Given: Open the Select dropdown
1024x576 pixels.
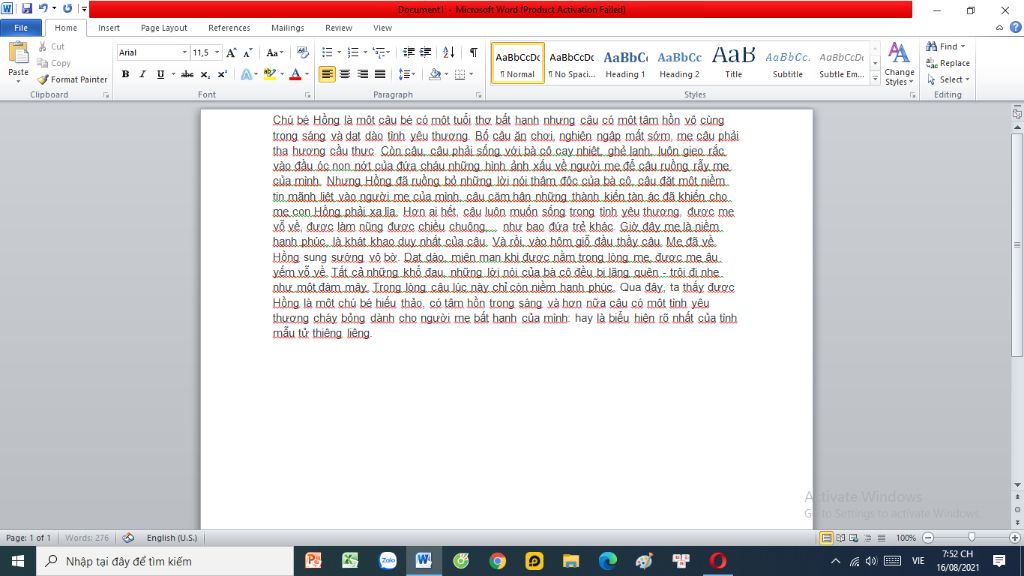Looking at the screenshot, I should coord(948,79).
